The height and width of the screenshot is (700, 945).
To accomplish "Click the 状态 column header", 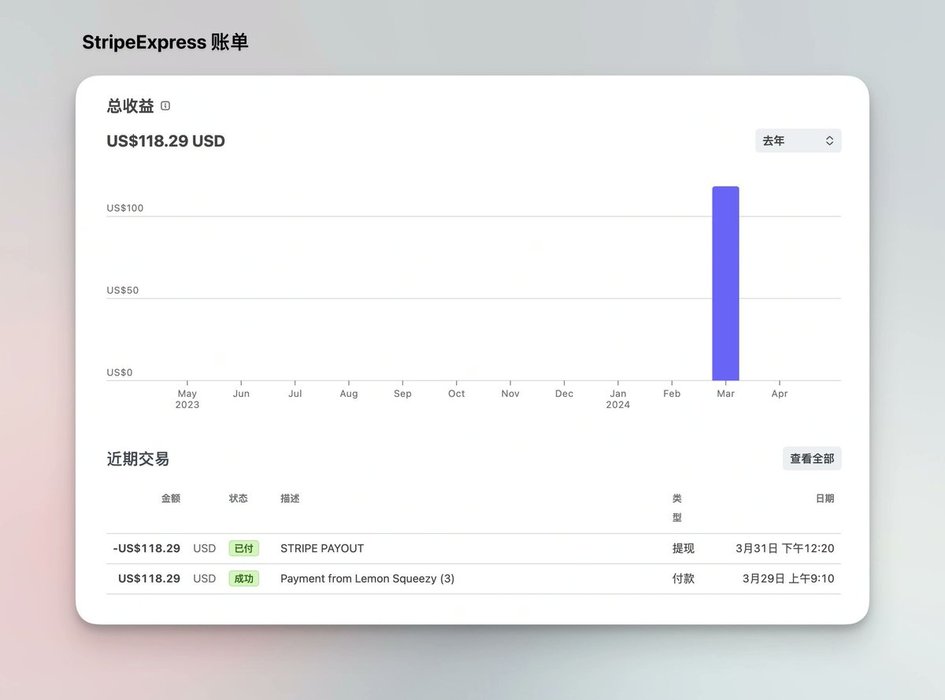I will (x=238, y=498).
